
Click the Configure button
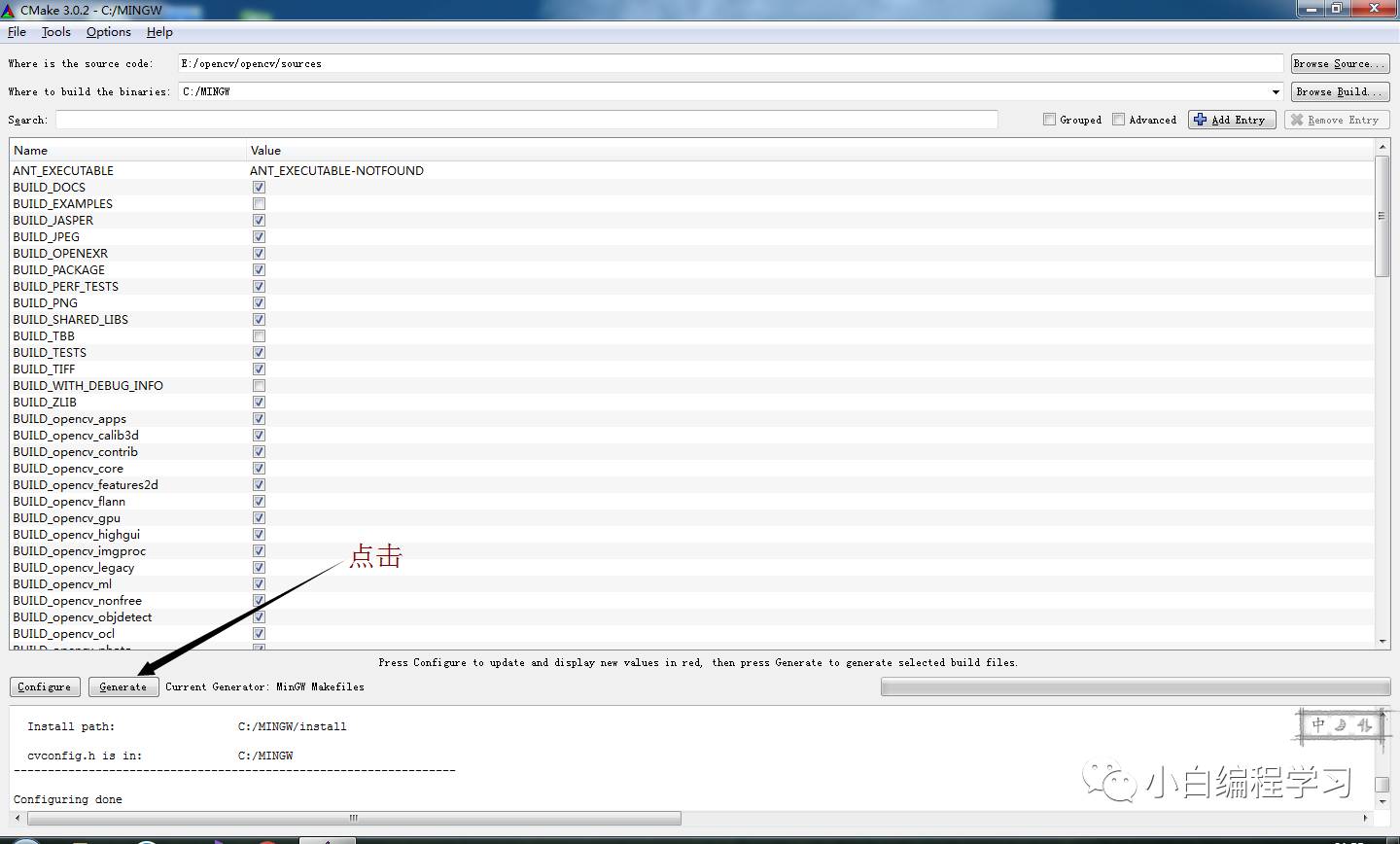(45, 686)
